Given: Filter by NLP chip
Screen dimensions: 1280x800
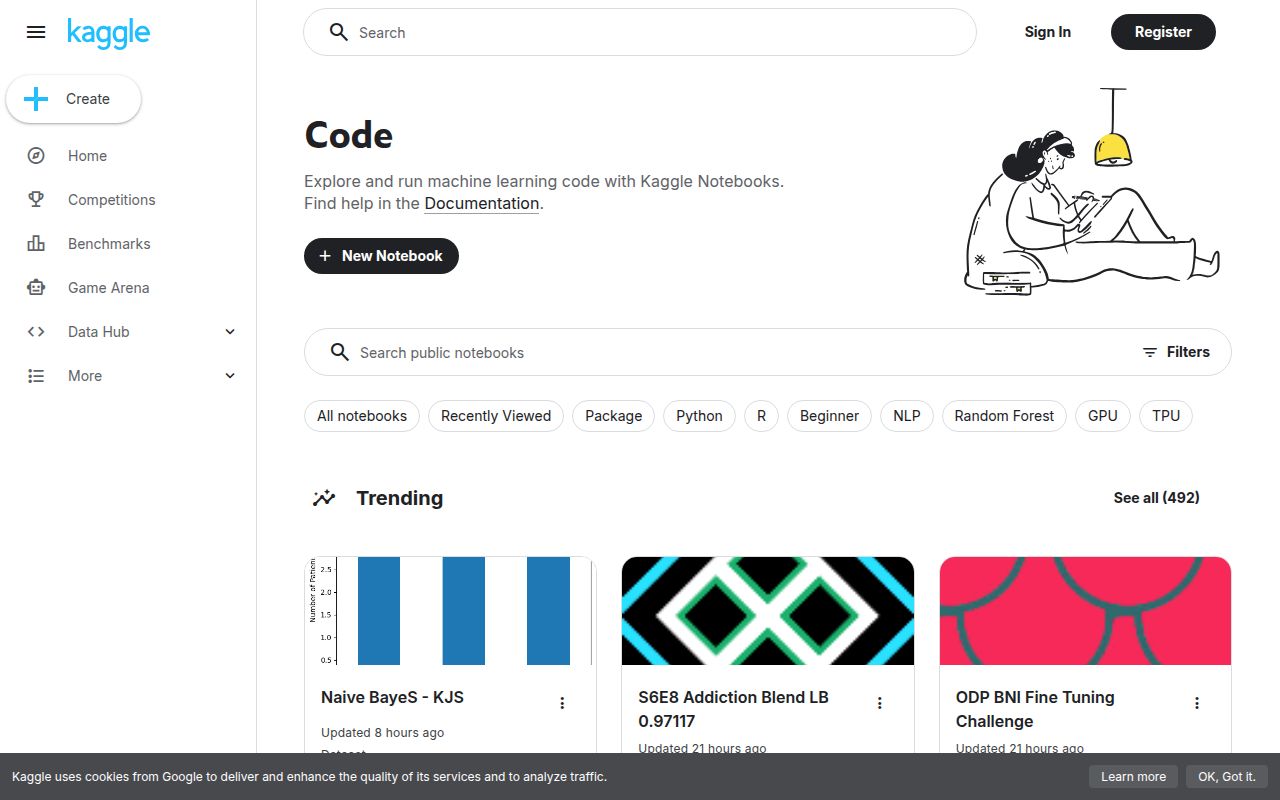Looking at the screenshot, I should pos(907,416).
